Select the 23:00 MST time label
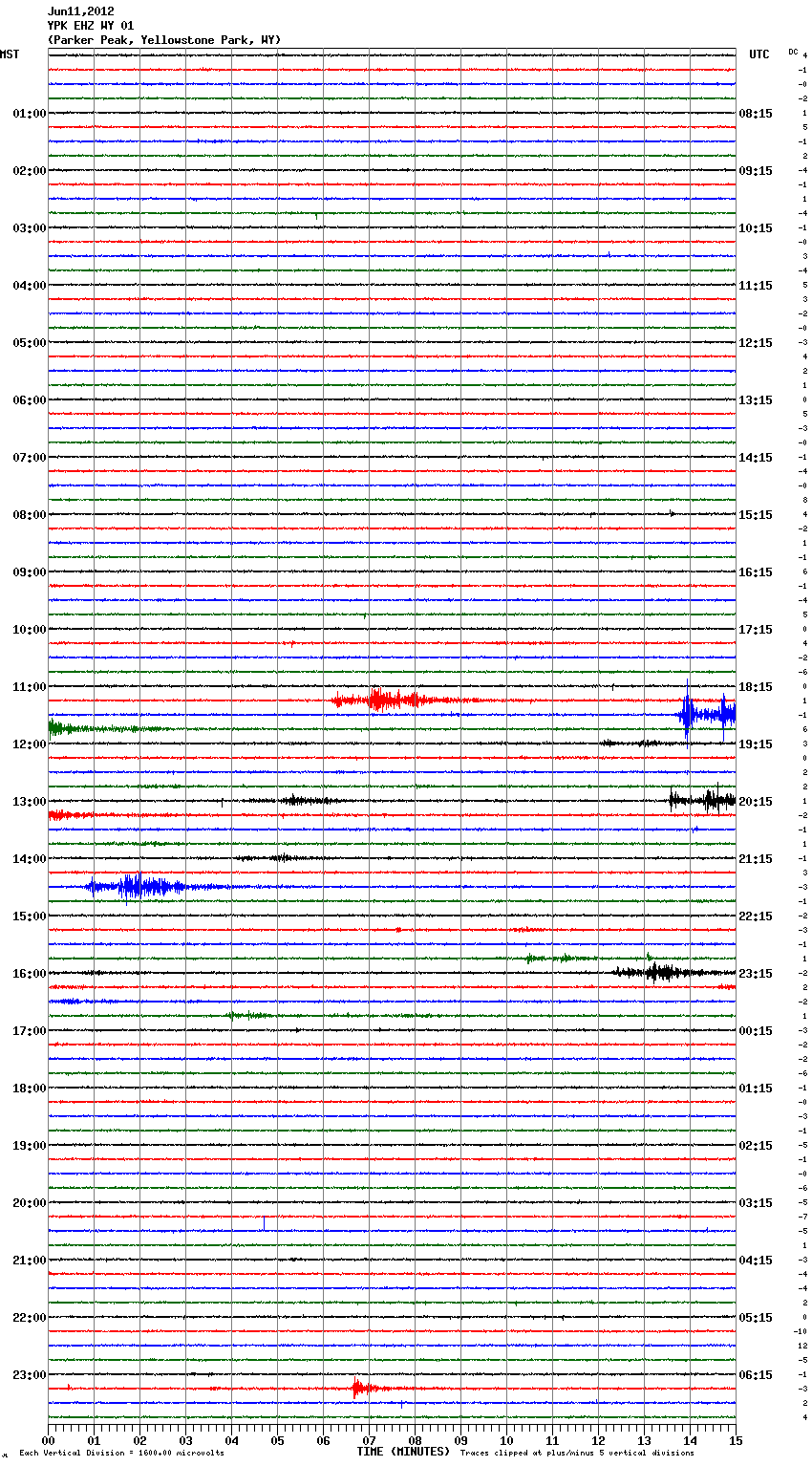The height and width of the screenshot is (1466, 812). pos(29,1375)
